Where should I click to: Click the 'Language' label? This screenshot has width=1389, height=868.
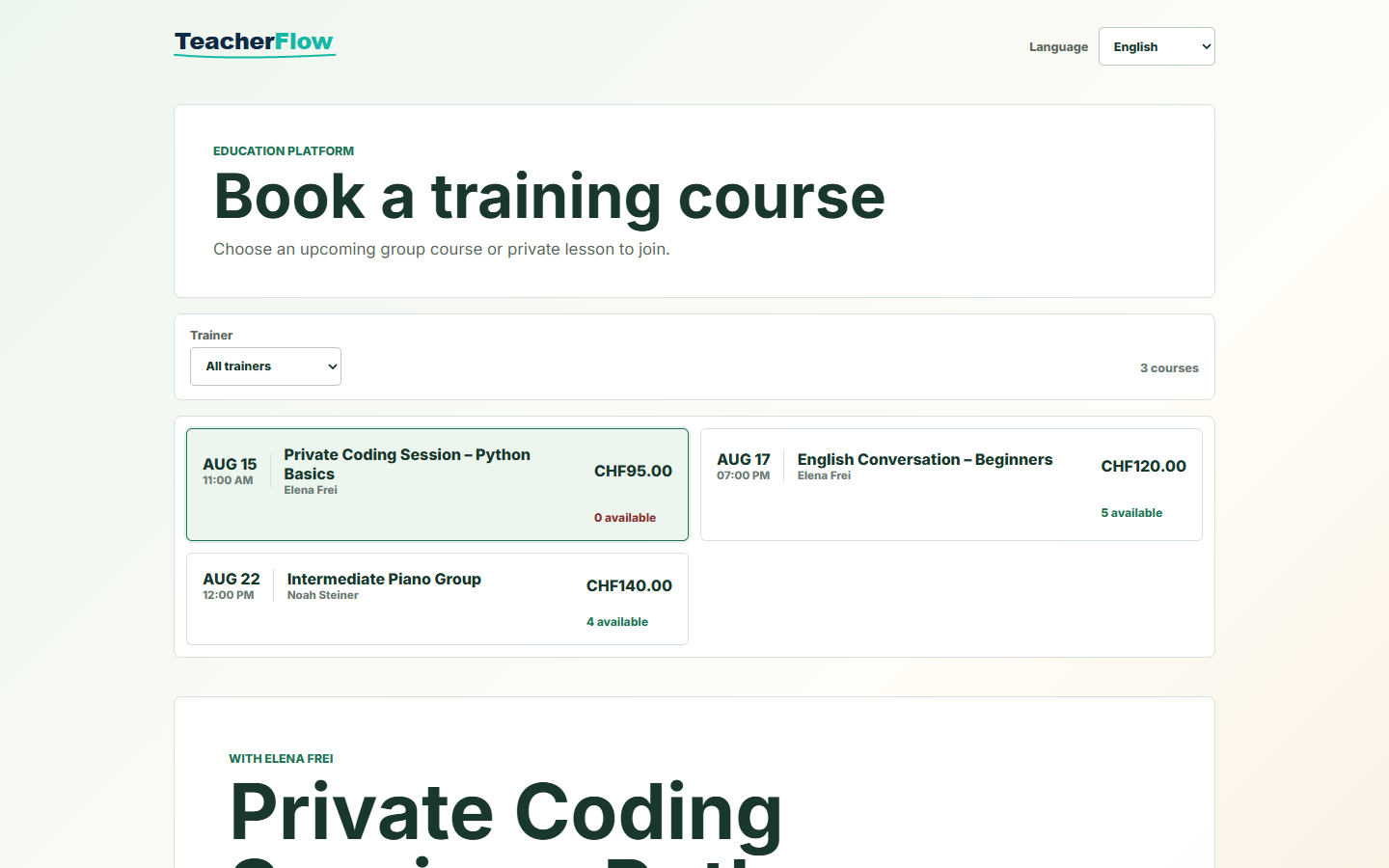click(1058, 47)
